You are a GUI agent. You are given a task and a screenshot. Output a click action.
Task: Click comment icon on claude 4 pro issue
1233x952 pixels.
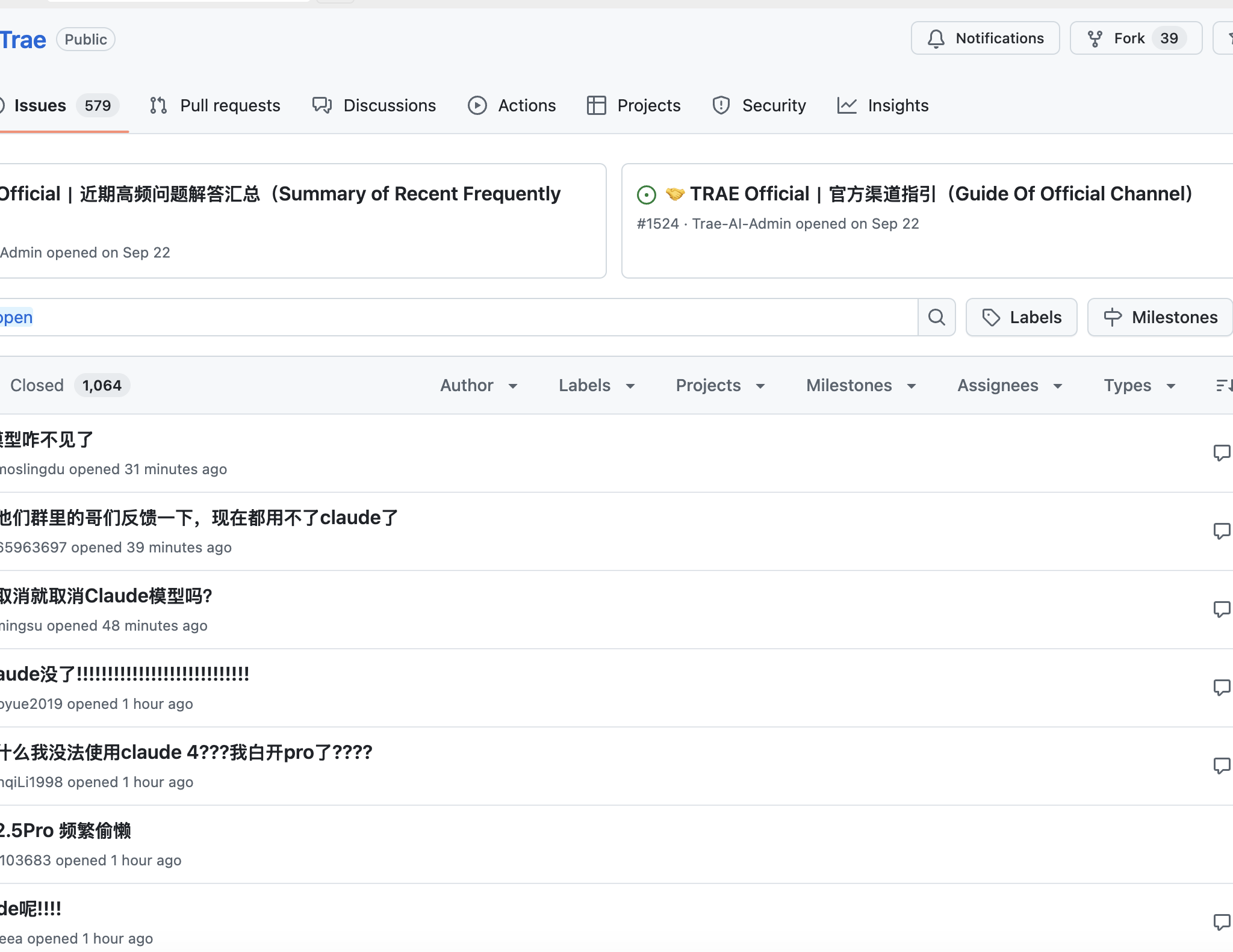[x=1221, y=765]
